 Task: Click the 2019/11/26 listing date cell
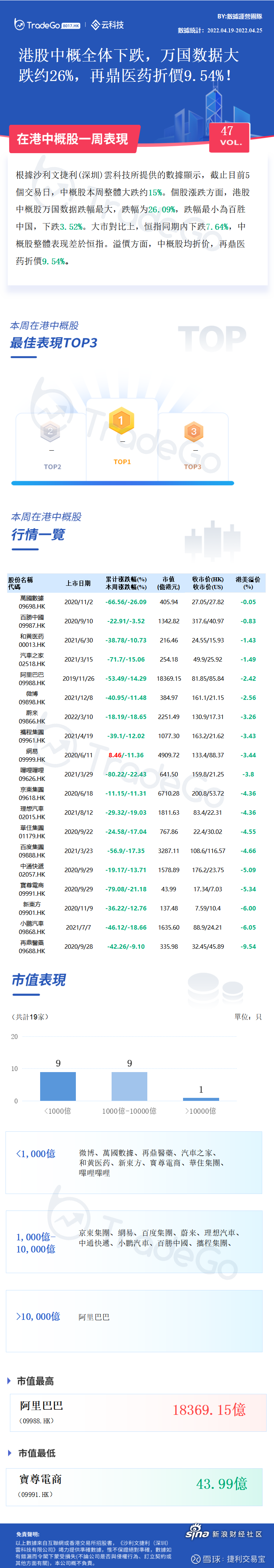tap(78, 678)
